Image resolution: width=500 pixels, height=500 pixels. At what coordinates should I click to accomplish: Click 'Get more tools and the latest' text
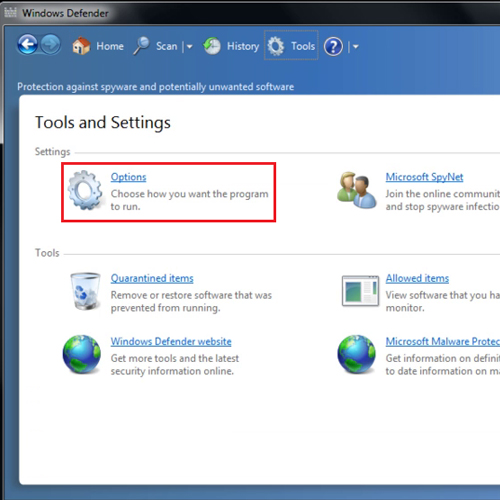click(x=175, y=359)
